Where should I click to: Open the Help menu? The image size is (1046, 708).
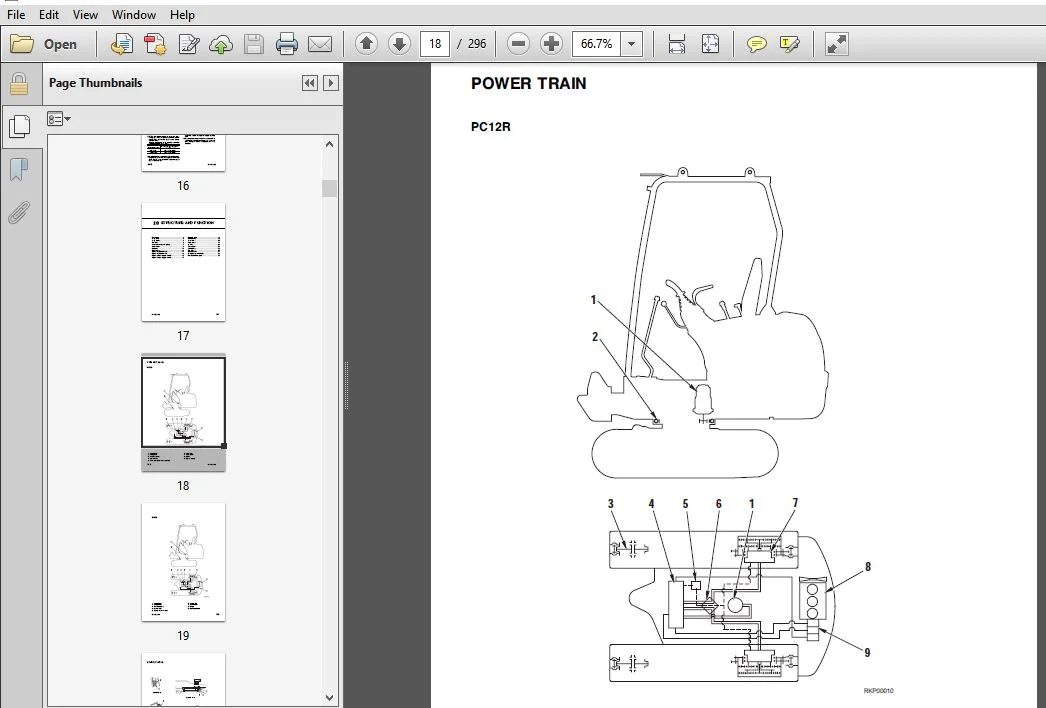(x=182, y=15)
